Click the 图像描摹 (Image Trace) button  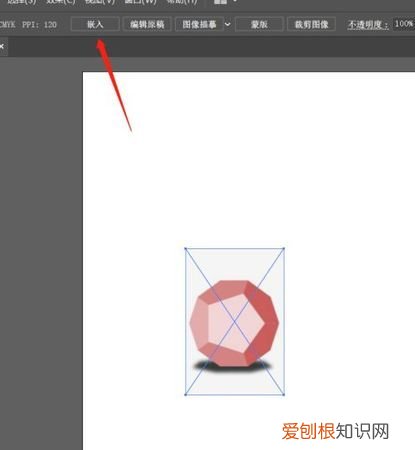(x=199, y=24)
